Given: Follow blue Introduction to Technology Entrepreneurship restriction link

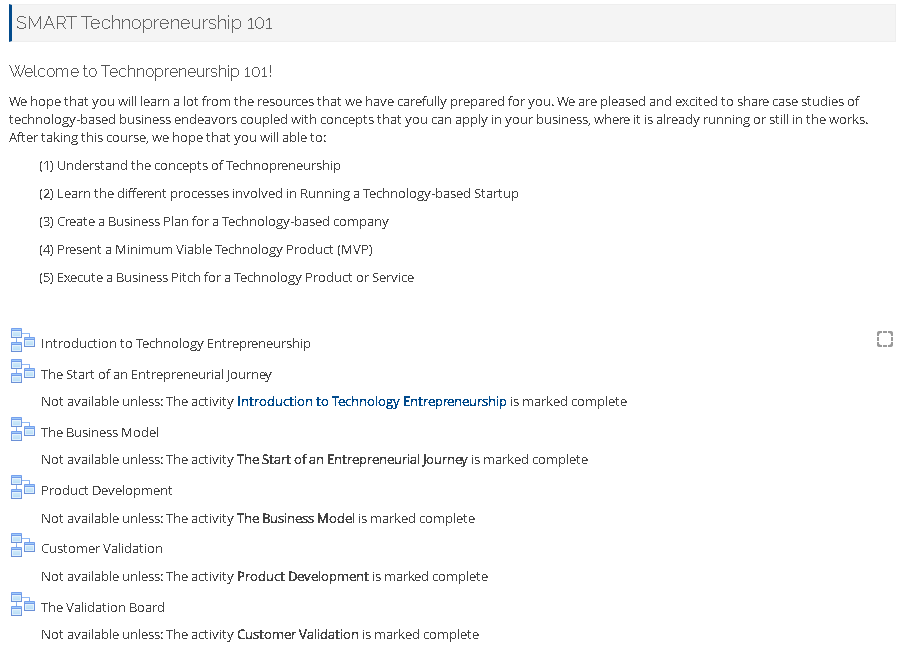Looking at the screenshot, I should coord(372,401).
